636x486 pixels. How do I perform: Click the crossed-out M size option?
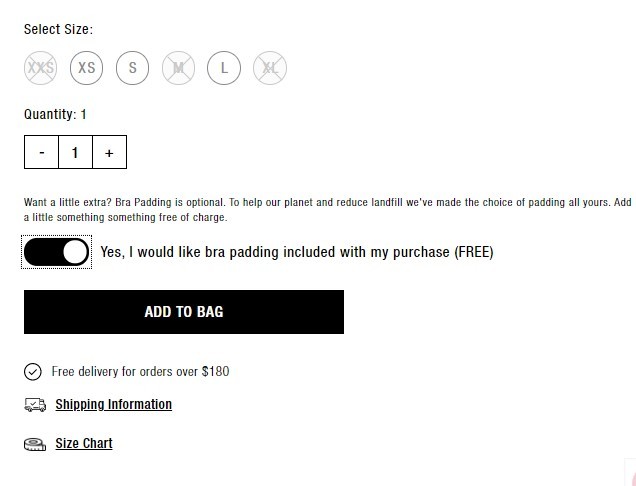click(x=178, y=68)
